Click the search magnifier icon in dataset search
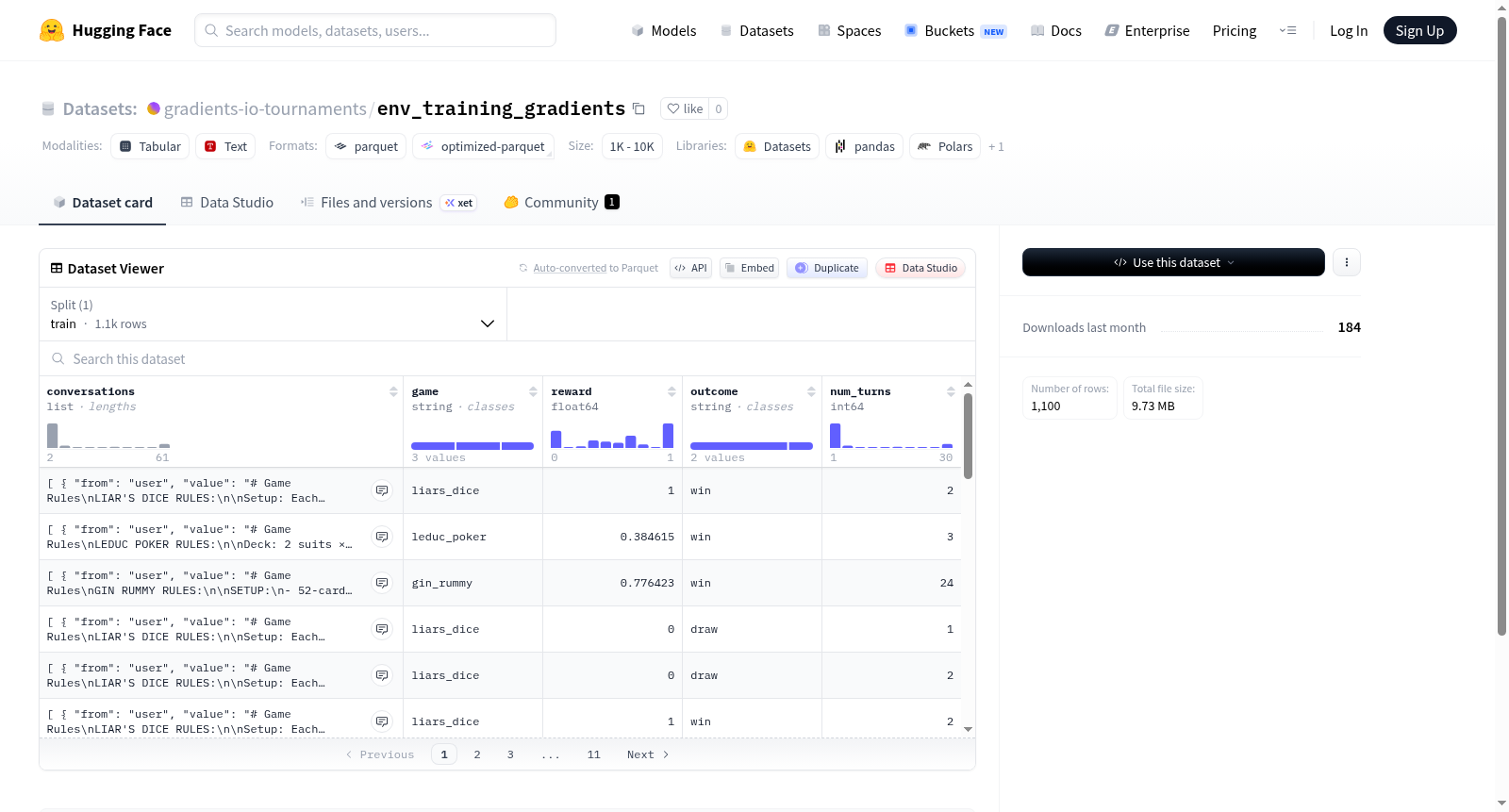The image size is (1509, 812). coord(58,358)
